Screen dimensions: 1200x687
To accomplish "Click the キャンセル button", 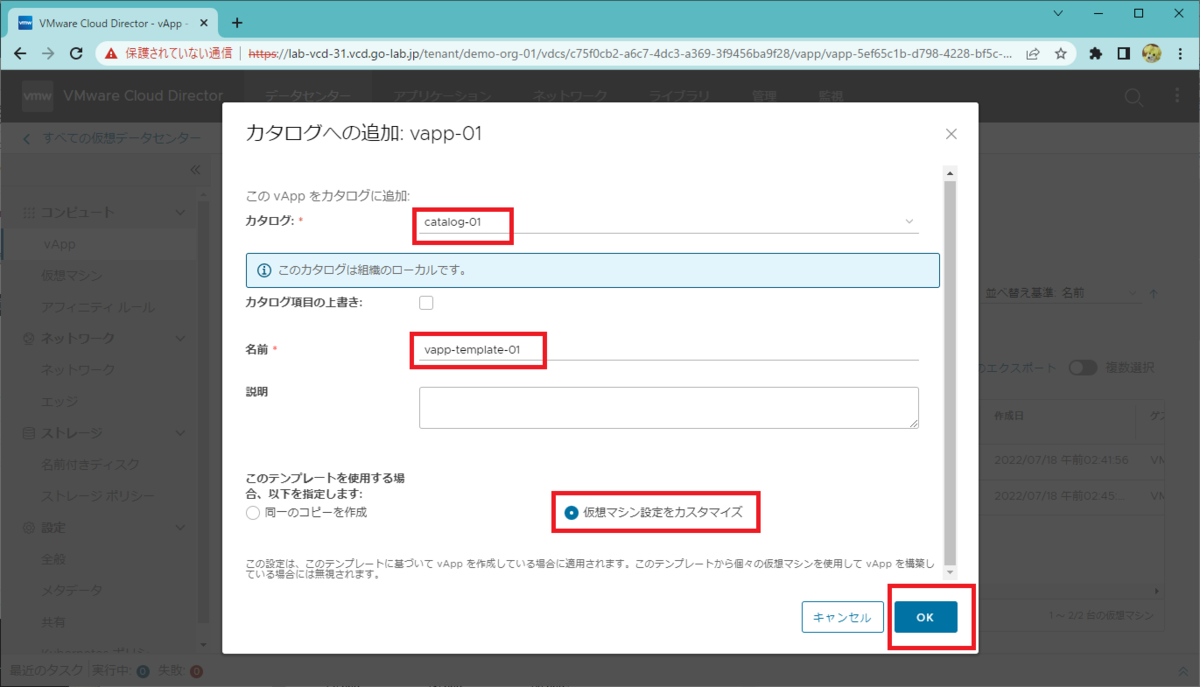I will click(x=842, y=617).
